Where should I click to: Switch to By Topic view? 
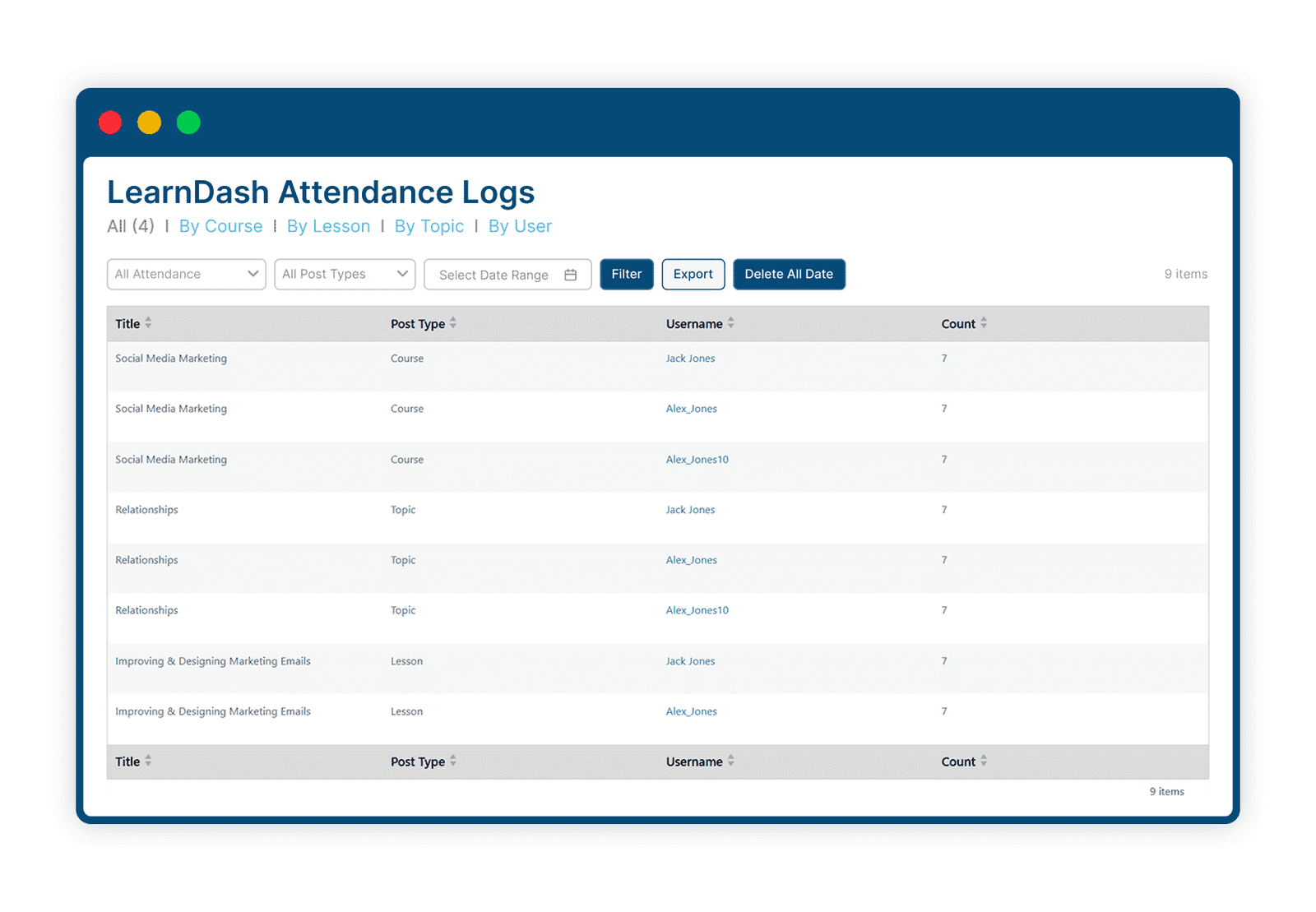[x=429, y=226]
